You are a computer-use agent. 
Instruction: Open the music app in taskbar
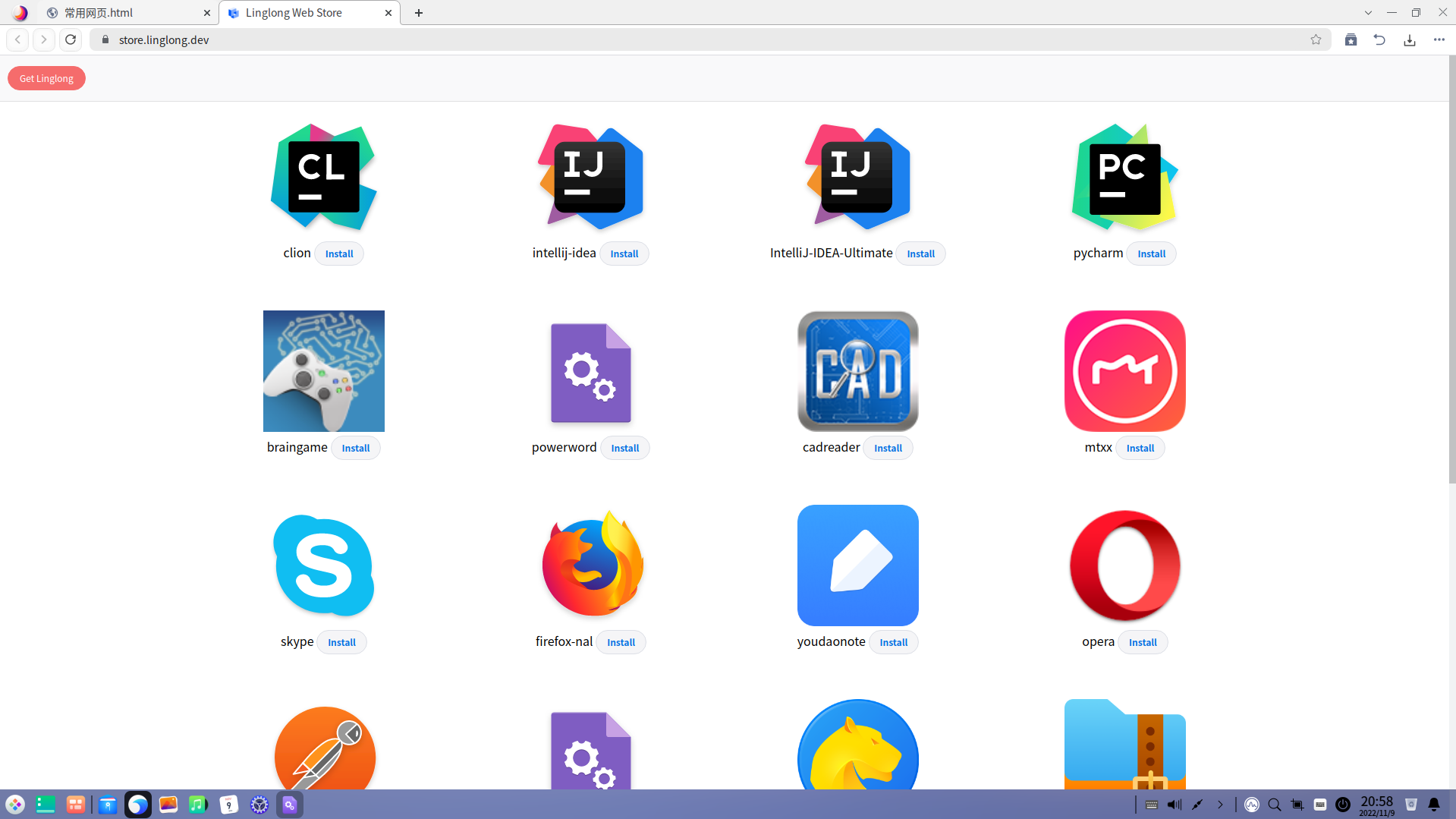[198, 805]
